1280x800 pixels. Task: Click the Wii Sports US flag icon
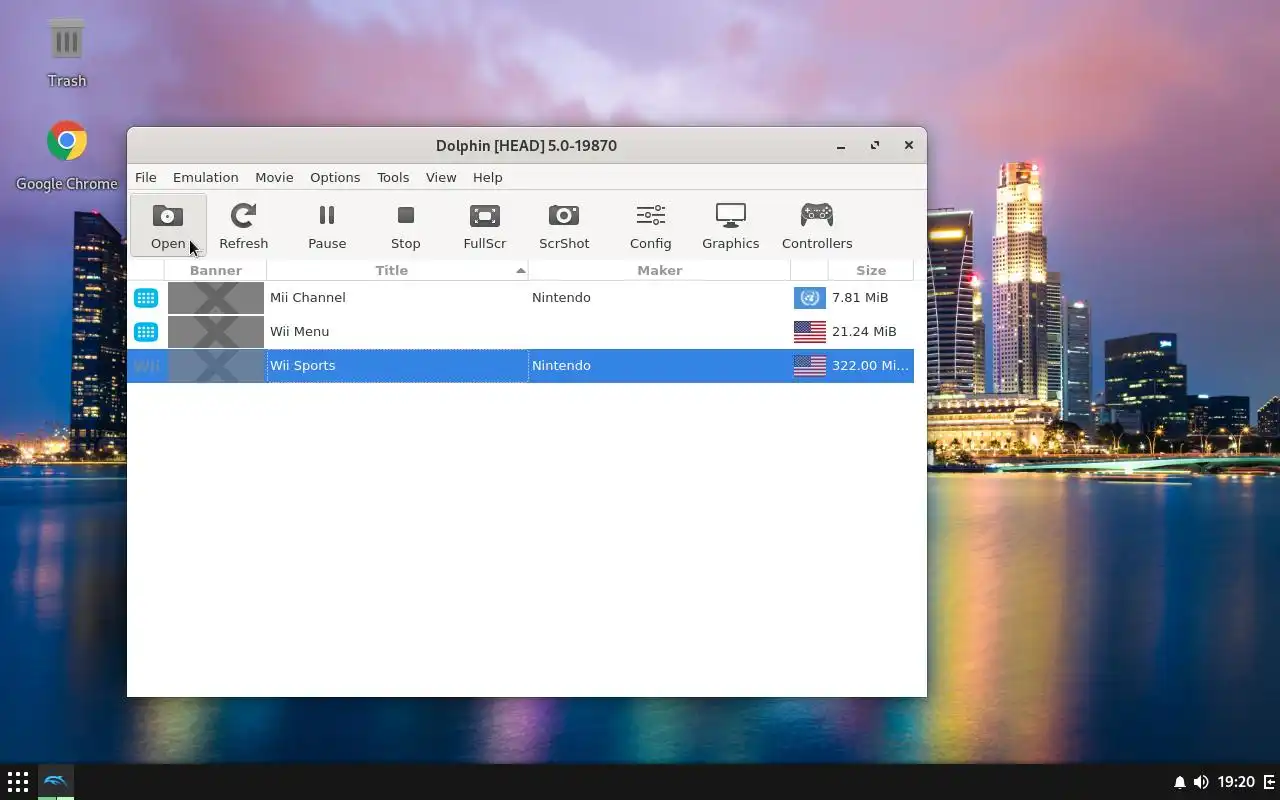(x=810, y=366)
